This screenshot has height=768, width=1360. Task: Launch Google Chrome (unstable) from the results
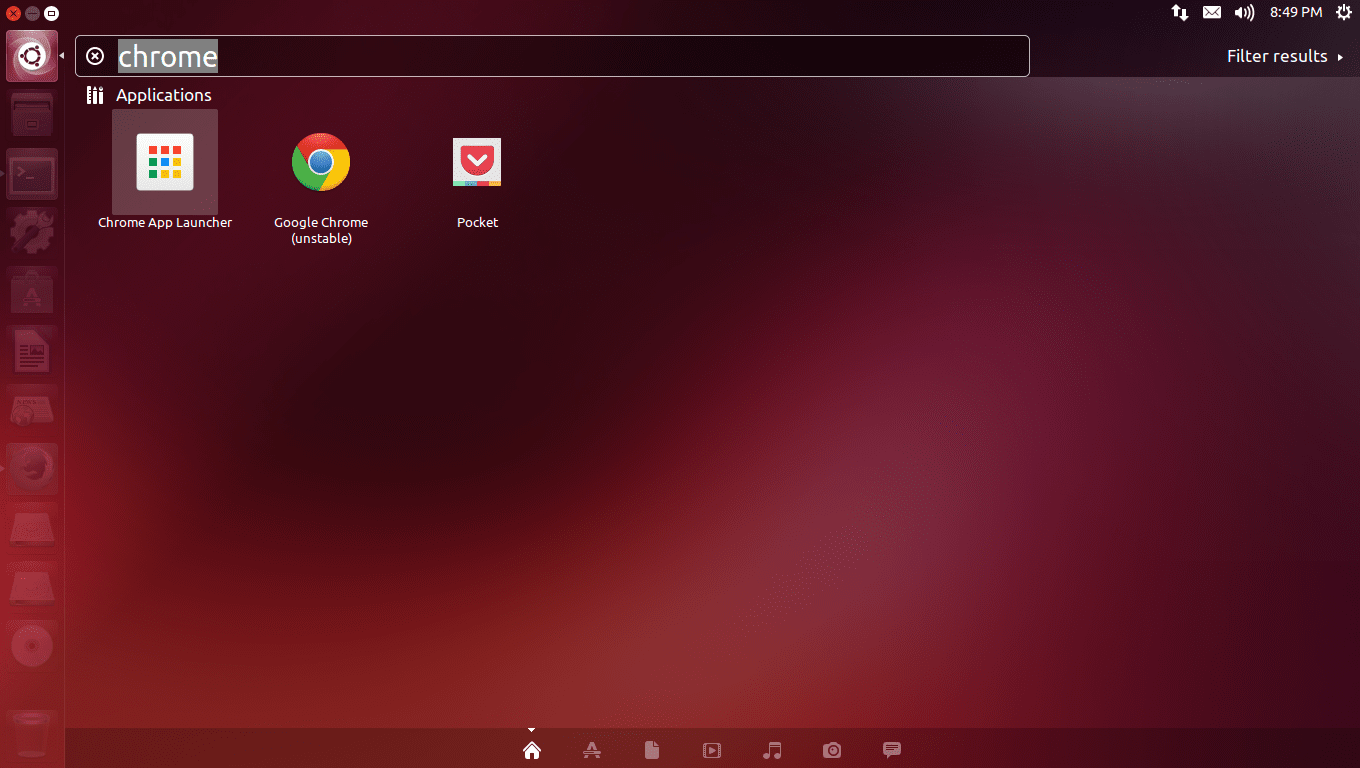coord(321,162)
